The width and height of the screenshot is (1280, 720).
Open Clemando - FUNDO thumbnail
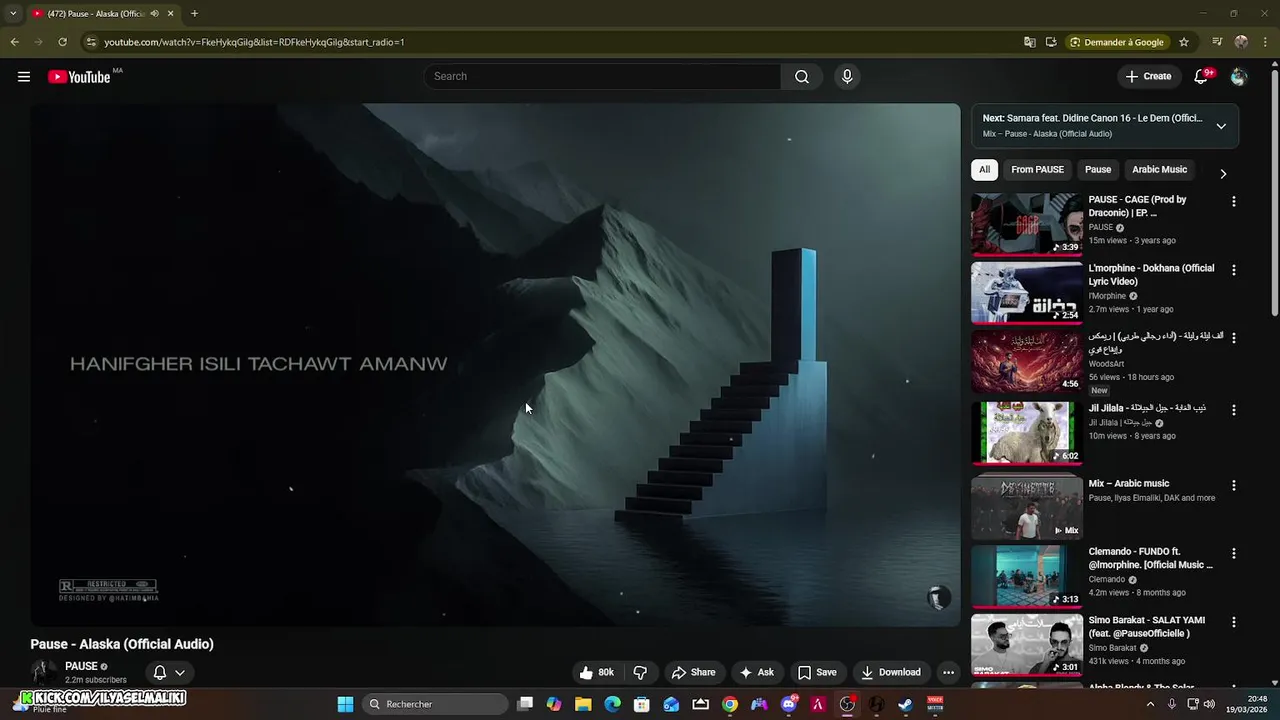(1027, 576)
